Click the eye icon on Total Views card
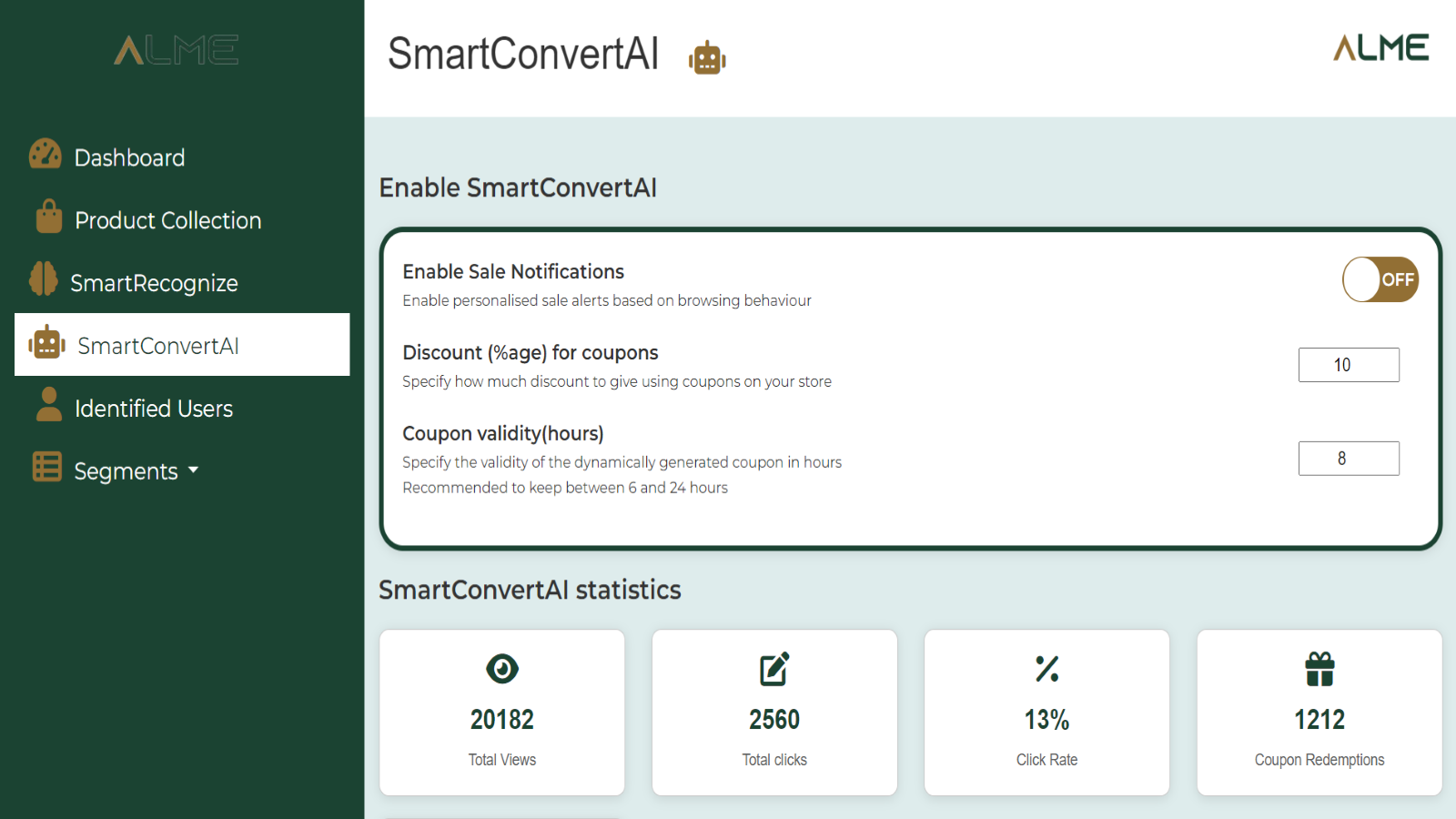 pos(502,669)
